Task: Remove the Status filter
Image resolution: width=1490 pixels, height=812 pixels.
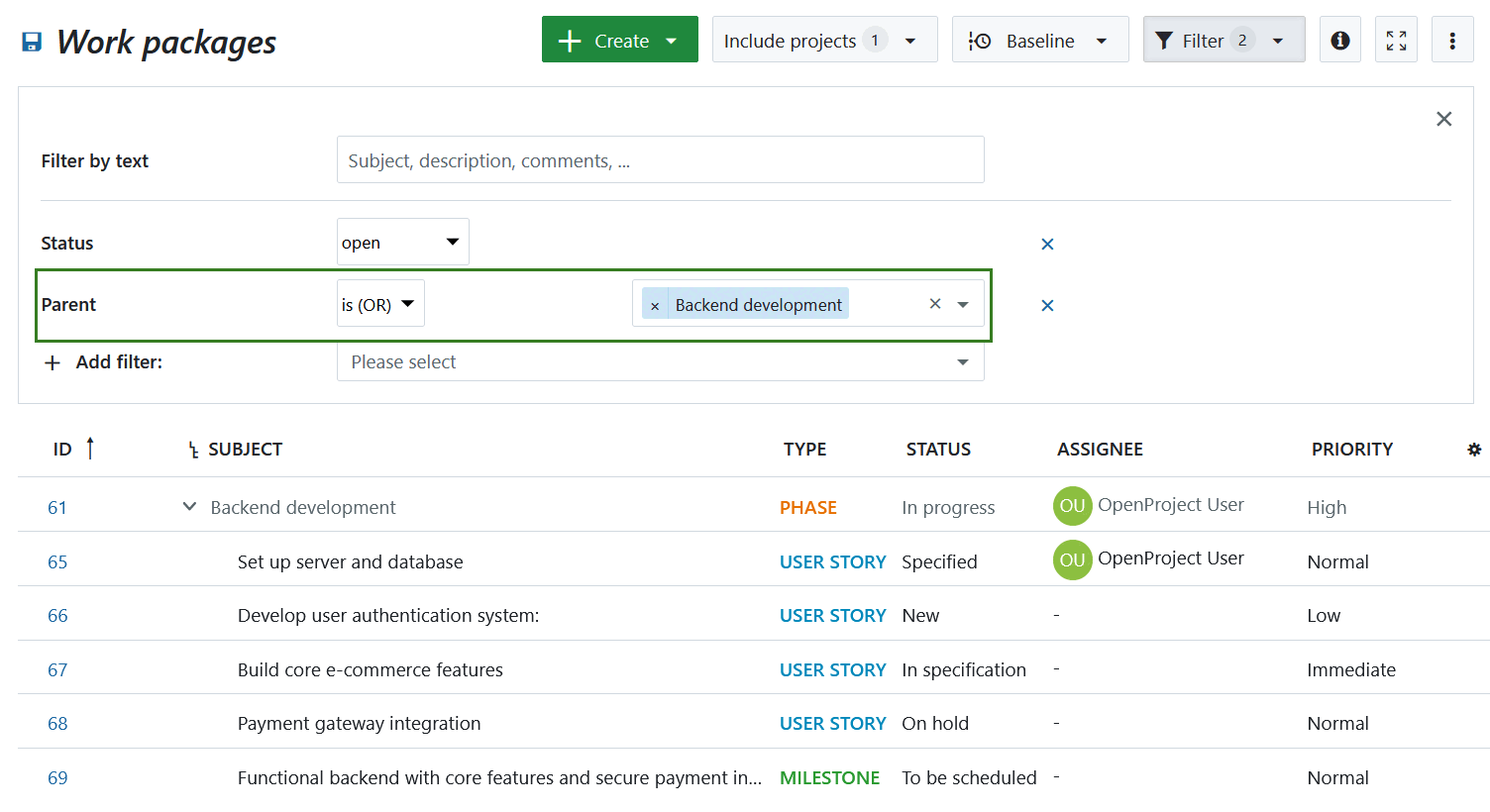Action: point(1047,244)
